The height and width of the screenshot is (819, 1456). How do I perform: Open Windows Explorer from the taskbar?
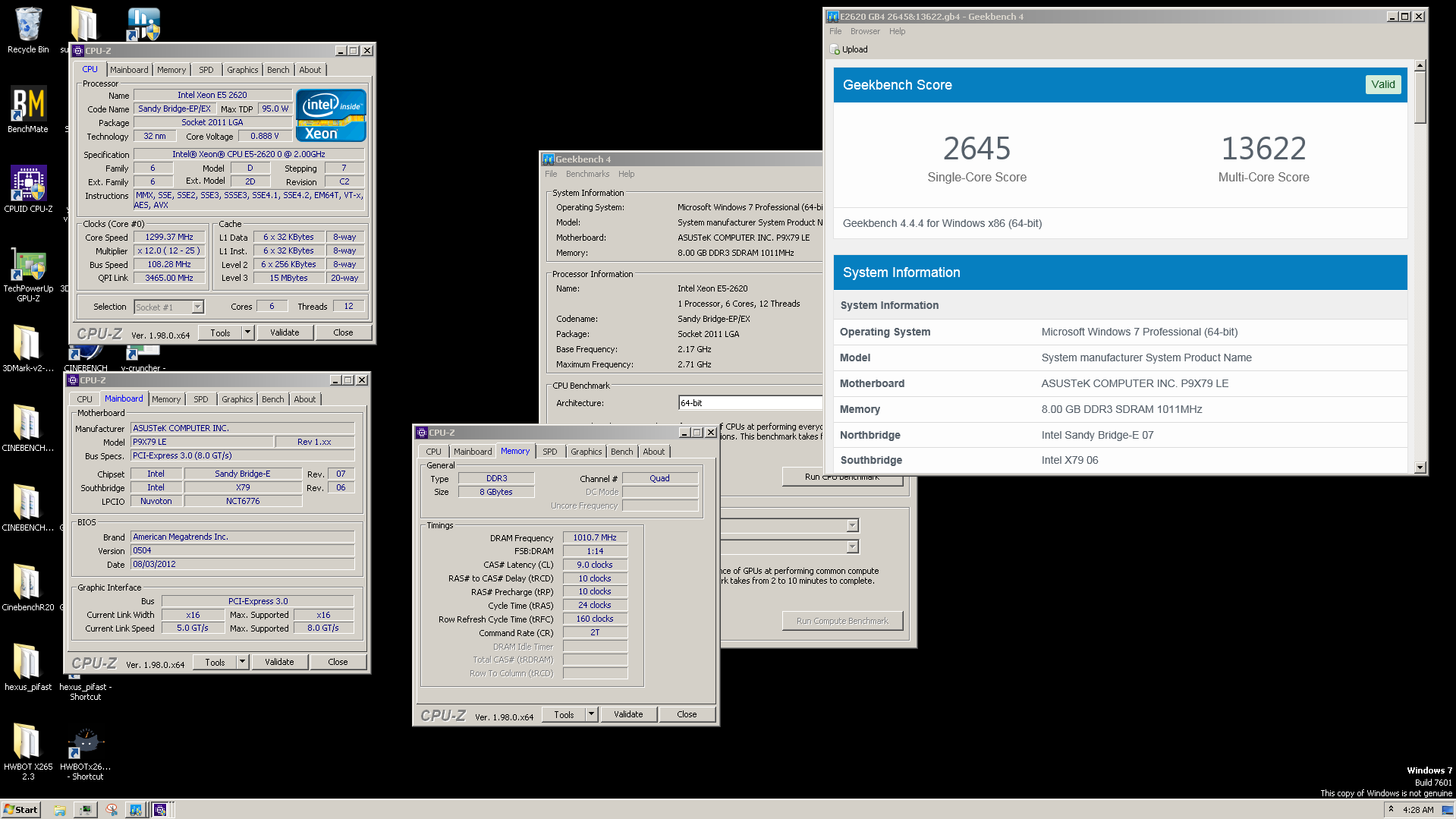60,810
